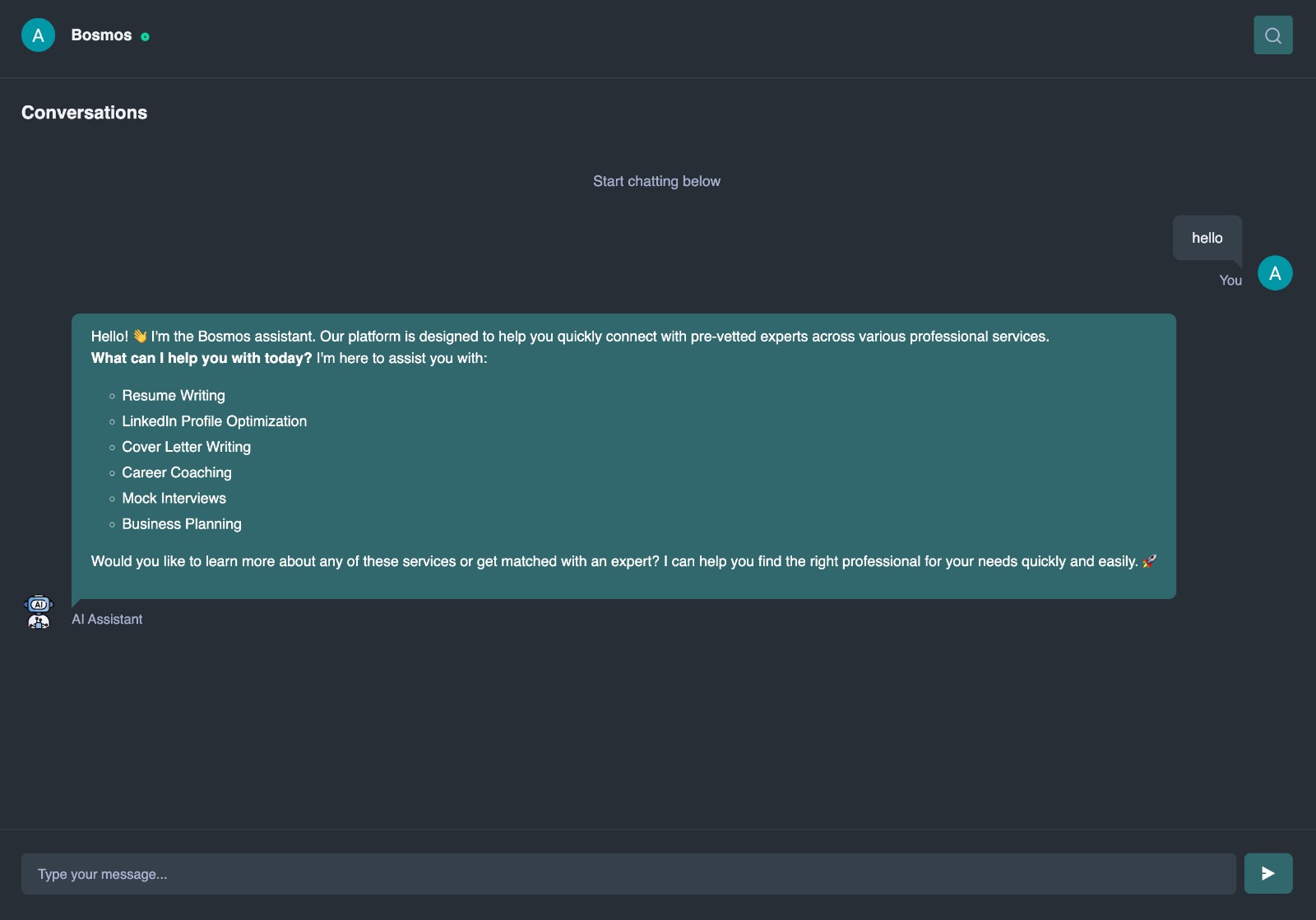Screen dimensions: 1316x920
Task: Click the Bosmos brand name
Action: (101, 35)
